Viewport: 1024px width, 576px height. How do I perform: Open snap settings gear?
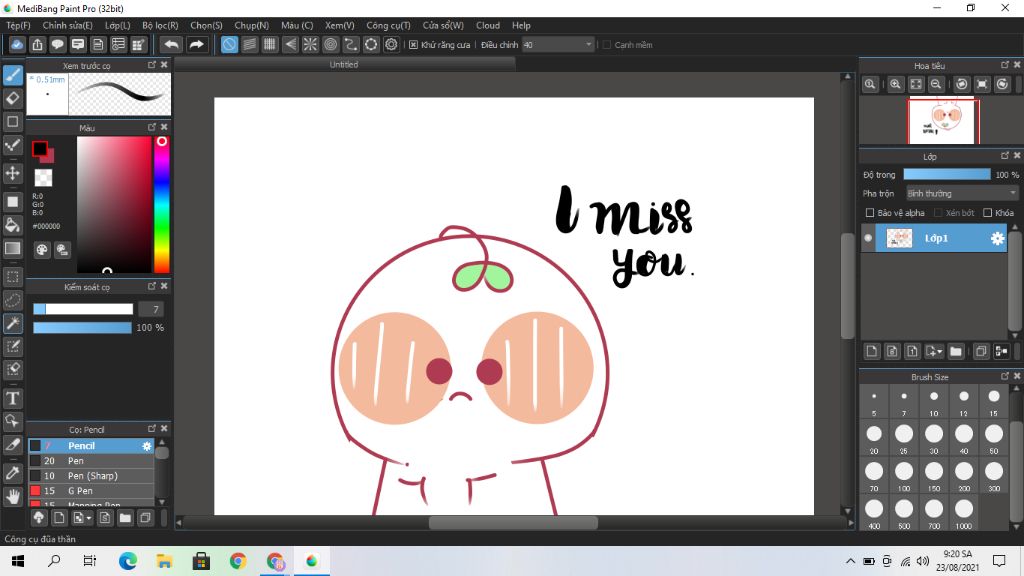pyautogui.click(x=391, y=44)
